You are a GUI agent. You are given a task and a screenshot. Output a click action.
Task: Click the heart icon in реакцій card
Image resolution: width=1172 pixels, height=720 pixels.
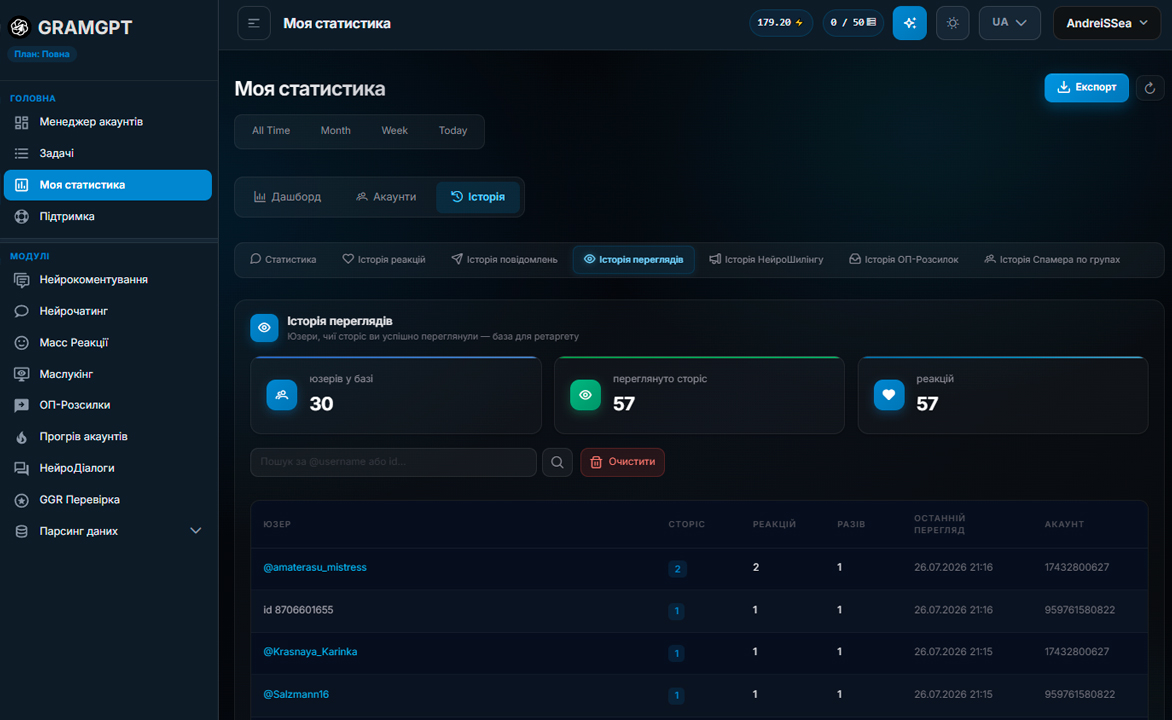click(x=889, y=395)
